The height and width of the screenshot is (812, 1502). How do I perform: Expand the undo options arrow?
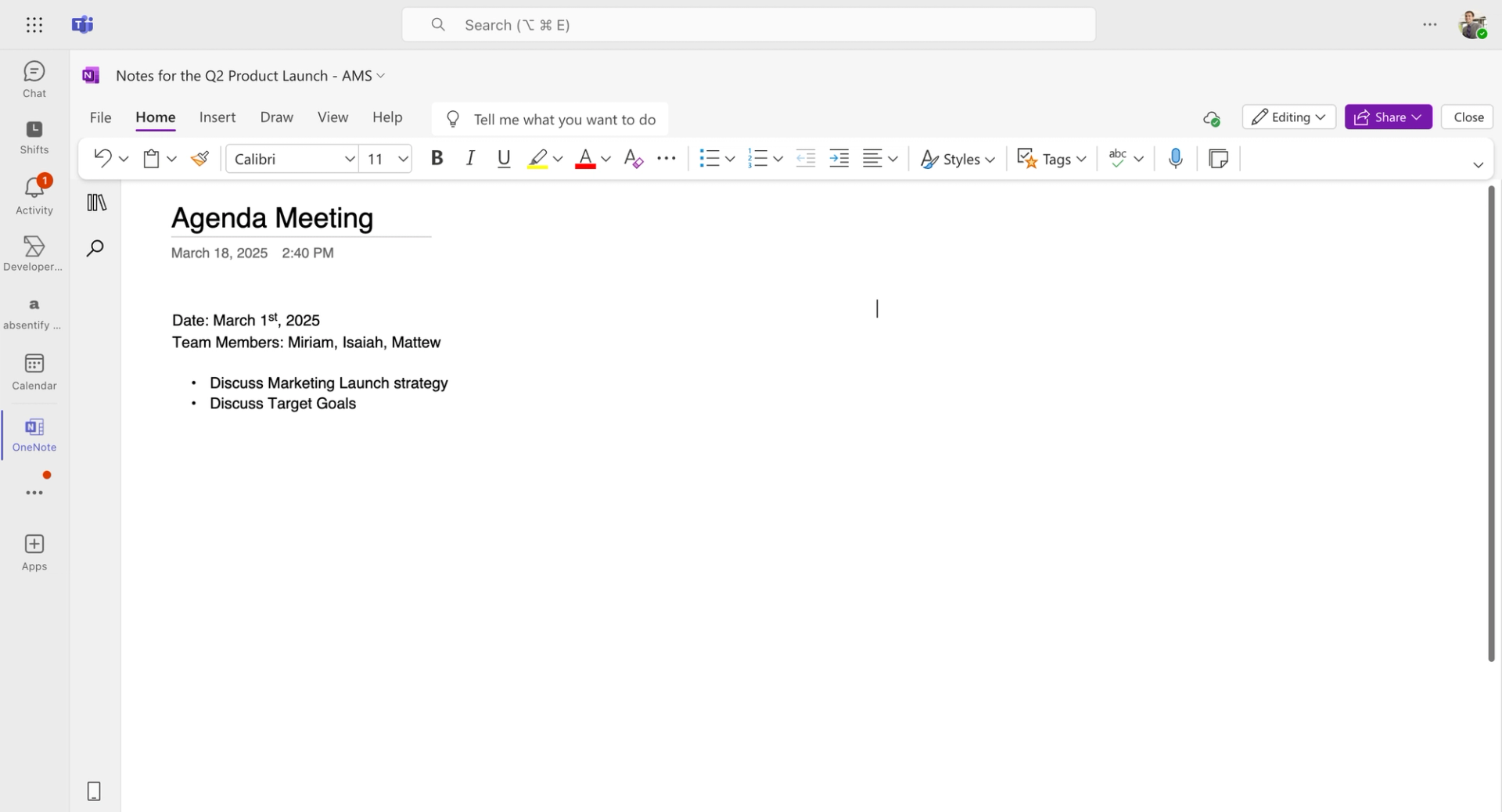click(x=124, y=159)
